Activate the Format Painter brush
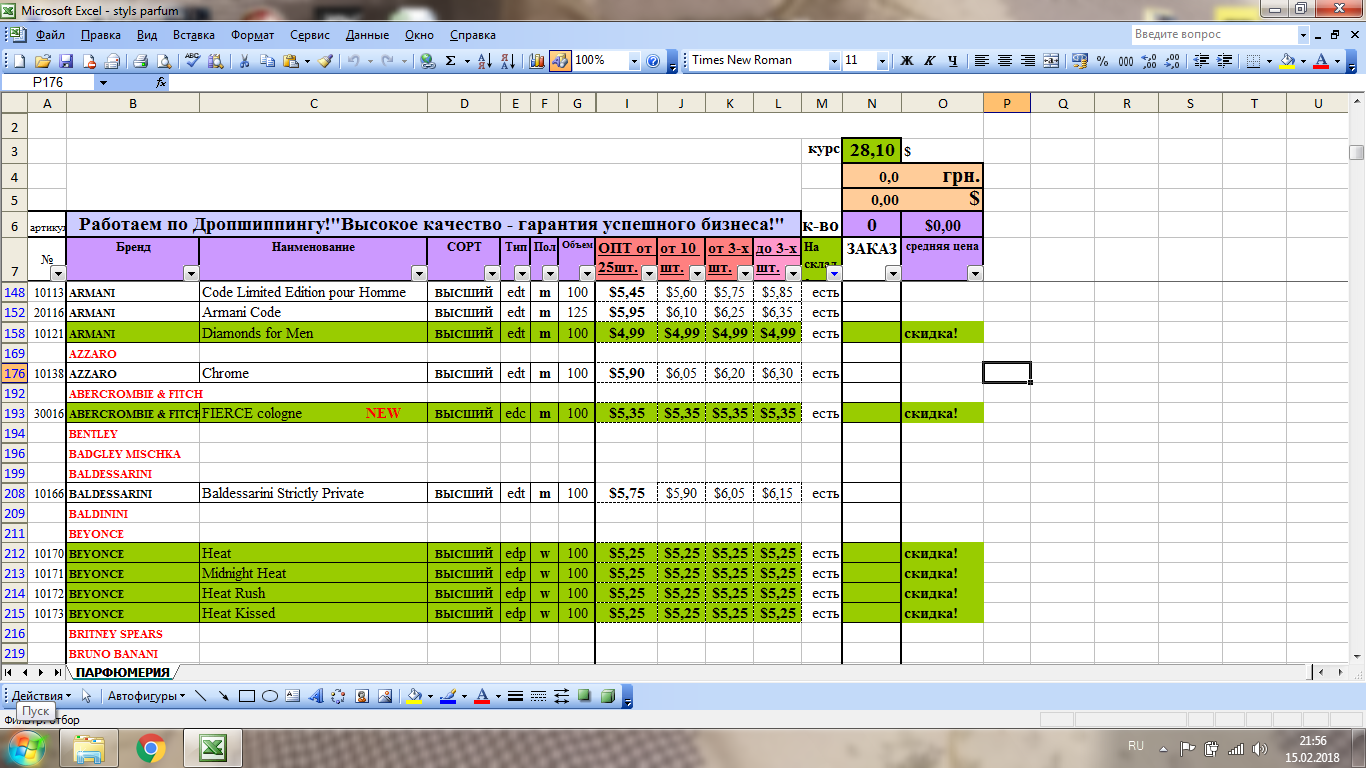1366x768 pixels. 326,61
